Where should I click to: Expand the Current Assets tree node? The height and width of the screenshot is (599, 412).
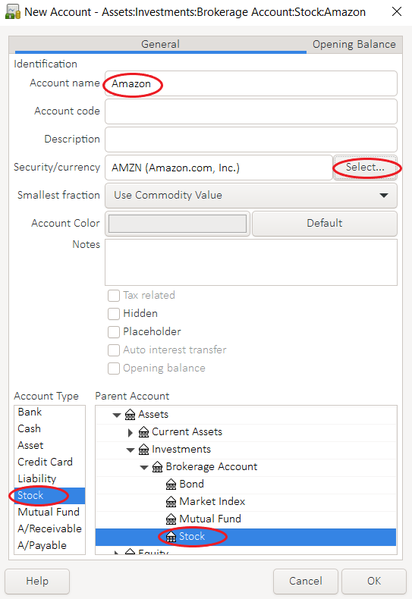tap(130, 432)
